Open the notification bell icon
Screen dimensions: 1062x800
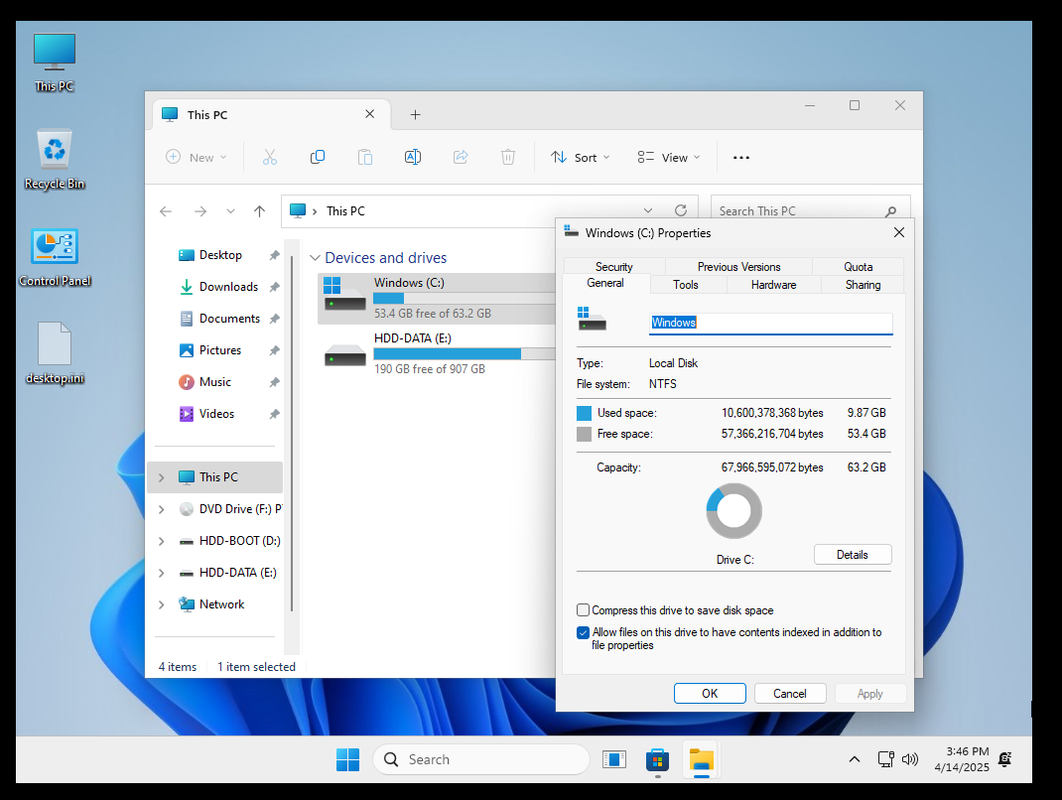pyautogui.click(x=1006, y=759)
